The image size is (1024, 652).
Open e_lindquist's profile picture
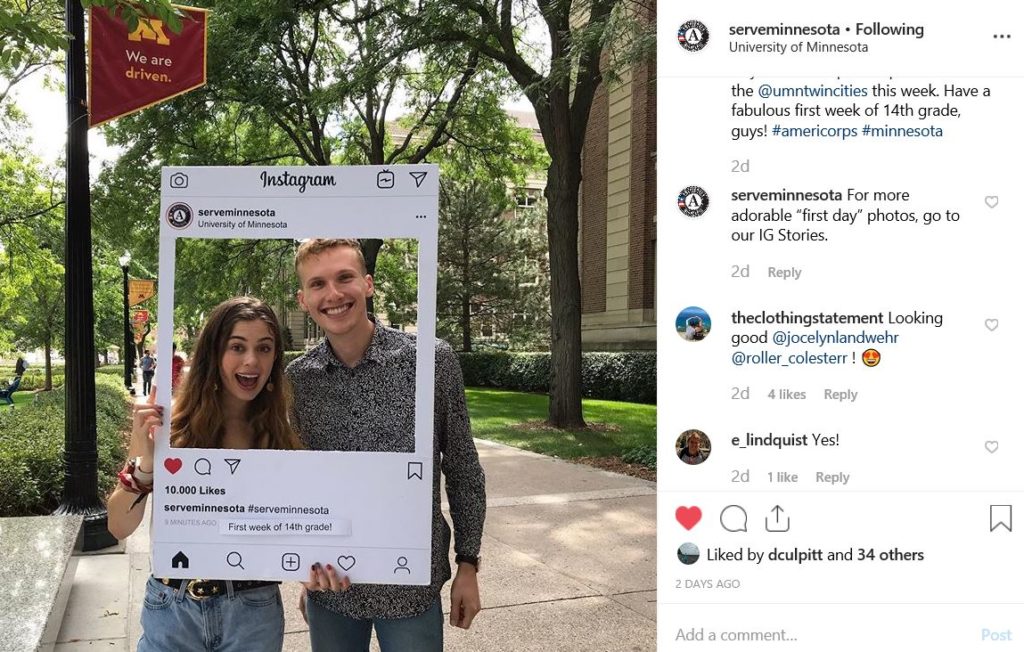pyautogui.click(x=694, y=447)
